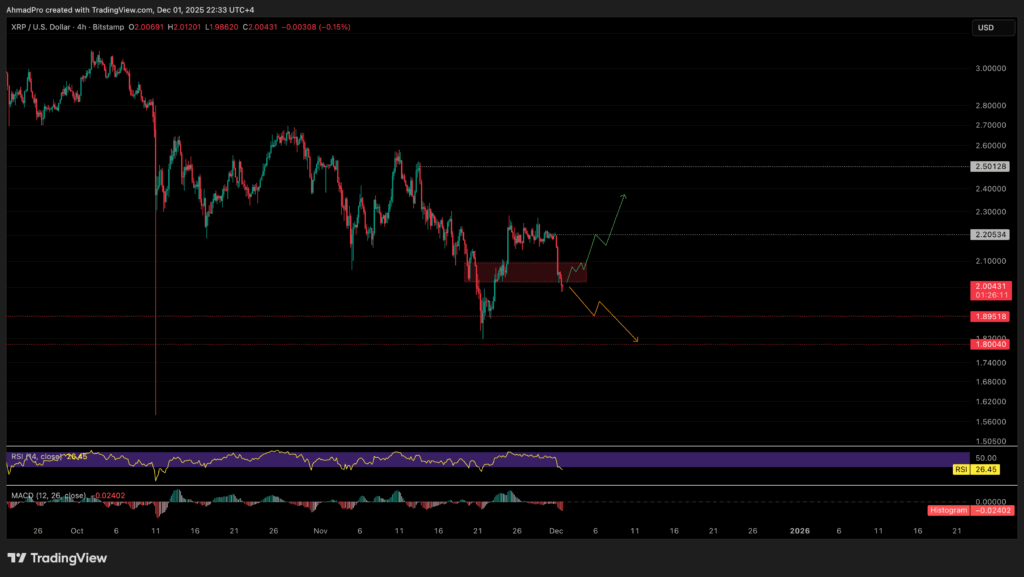
Task: Click the 2.20534 price level label
Action: [x=989, y=235]
